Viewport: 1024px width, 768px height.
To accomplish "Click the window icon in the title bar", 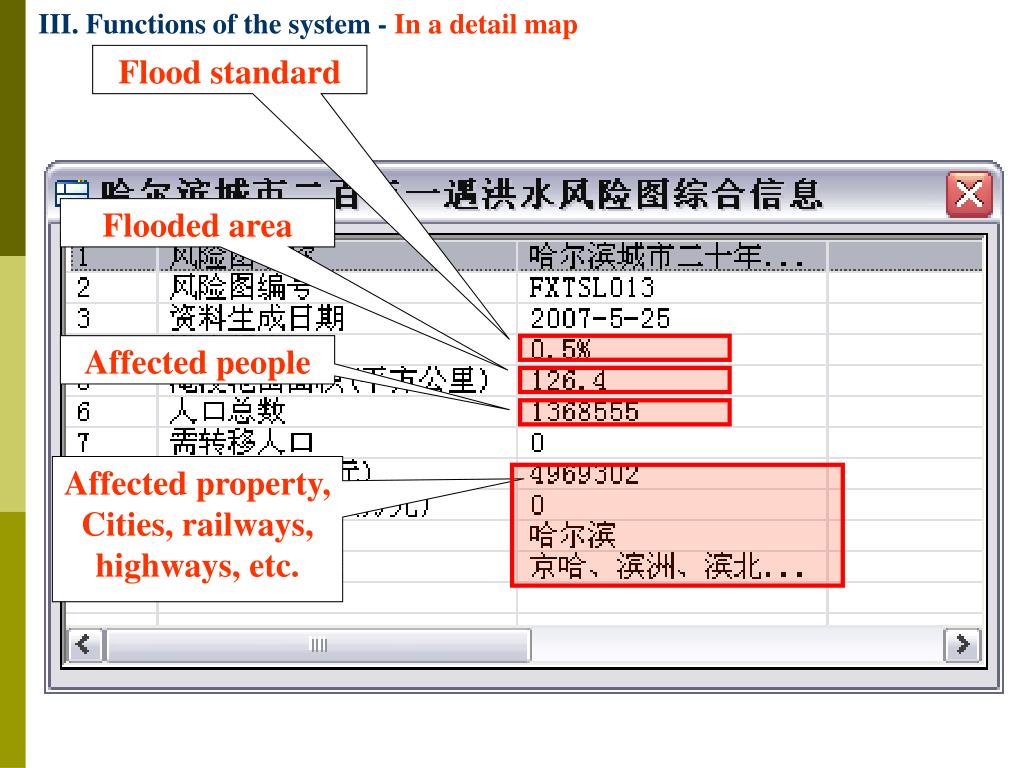I will (x=72, y=193).
